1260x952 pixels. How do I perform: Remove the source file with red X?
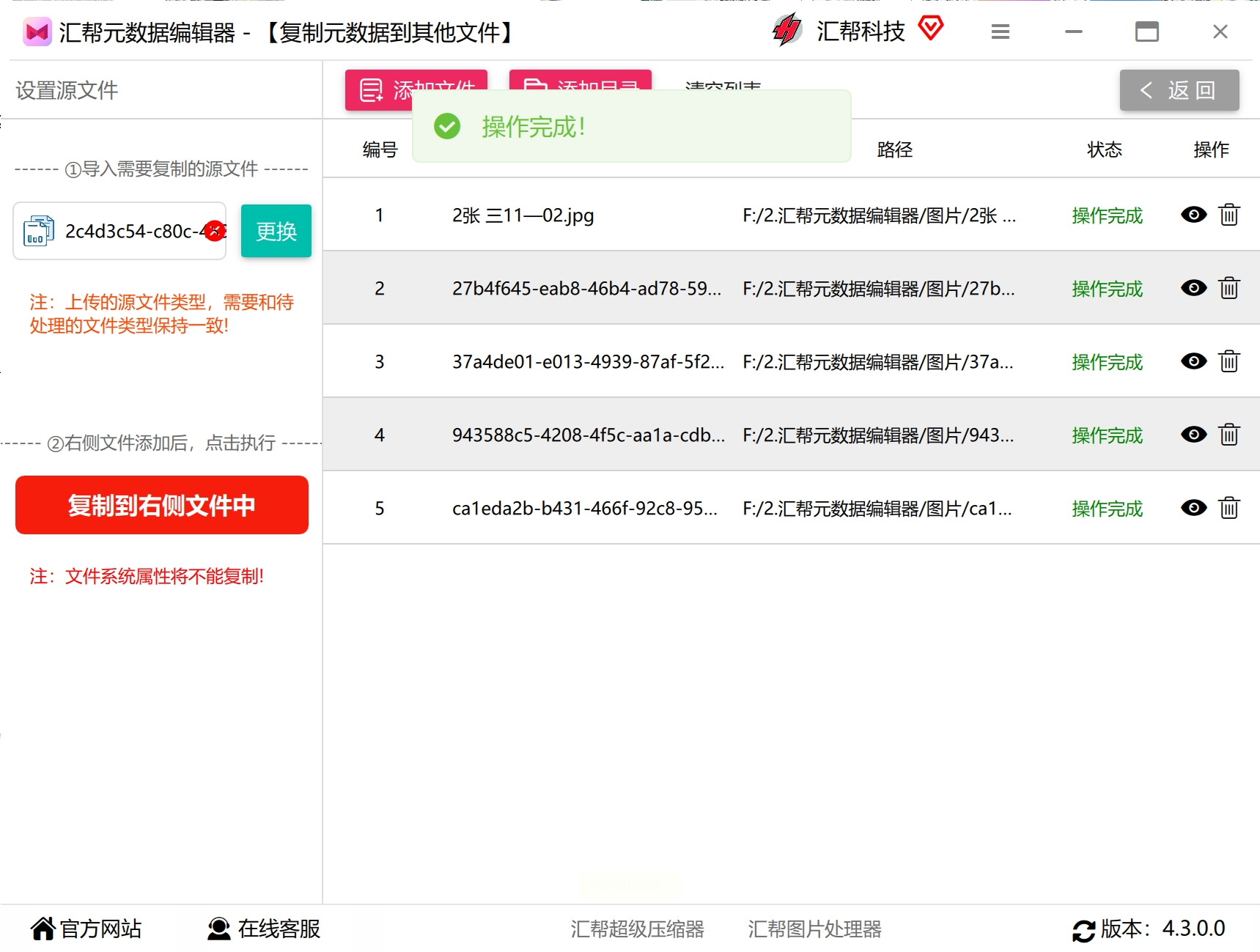coord(214,231)
